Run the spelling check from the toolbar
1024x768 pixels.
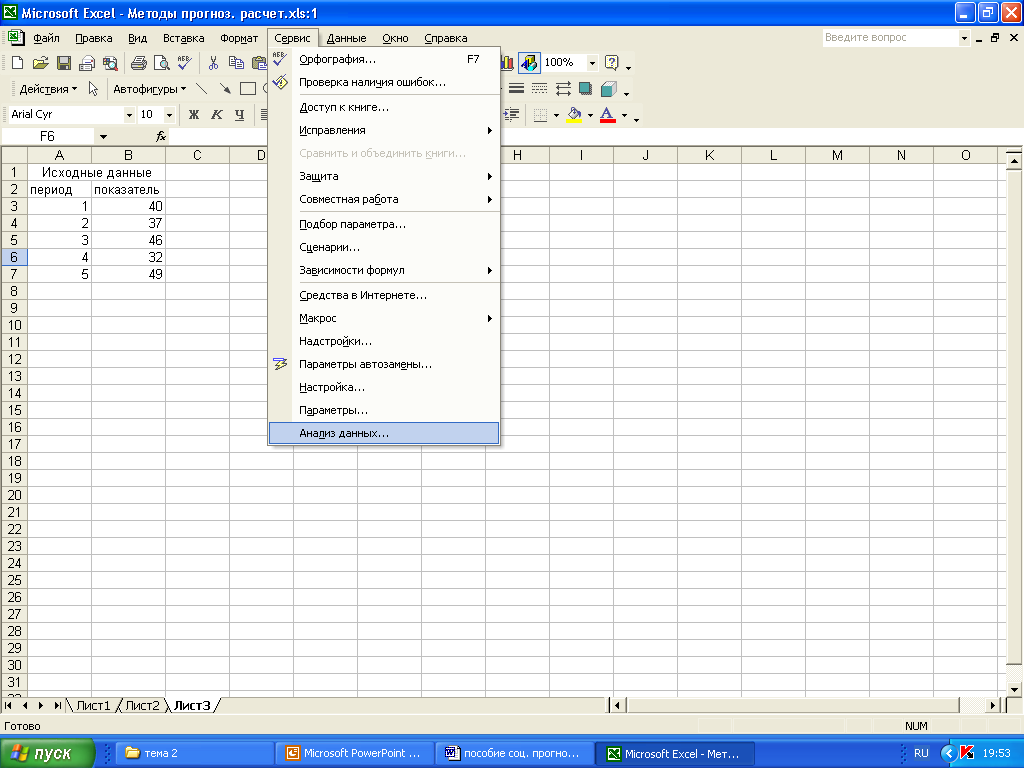(184, 63)
